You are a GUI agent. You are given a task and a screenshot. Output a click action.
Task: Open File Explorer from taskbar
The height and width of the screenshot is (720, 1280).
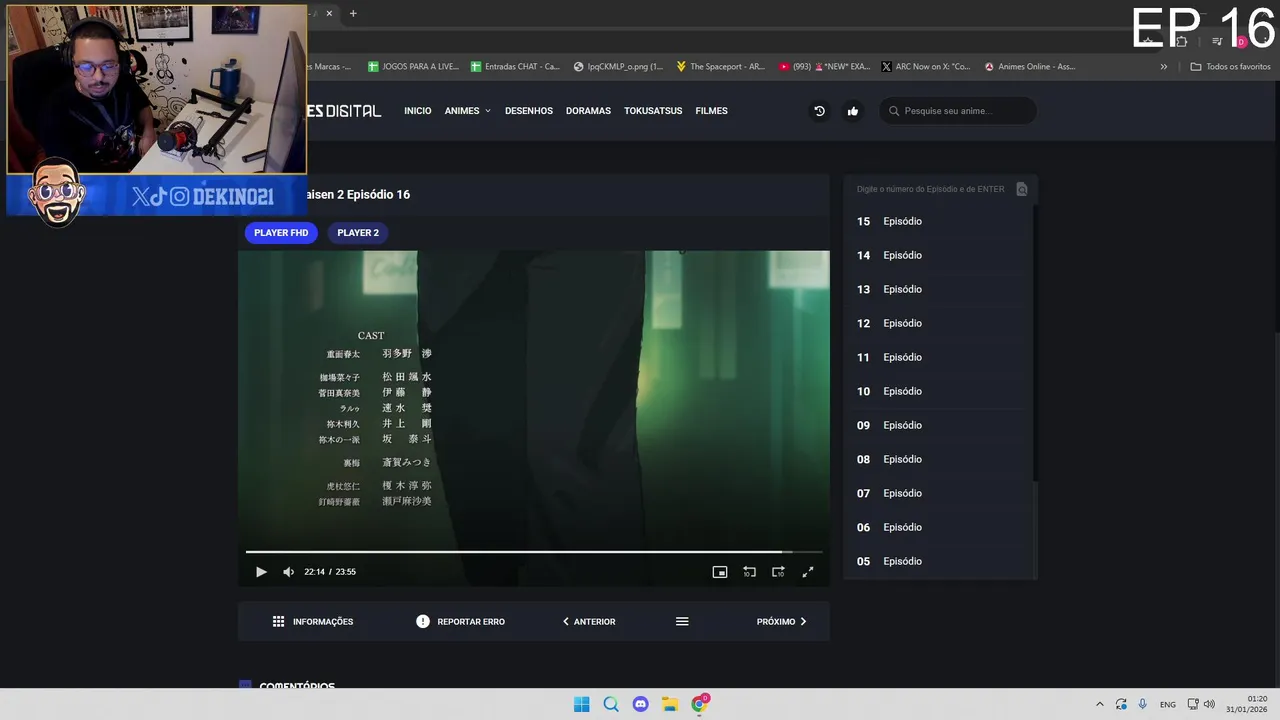[x=670, y=704]
